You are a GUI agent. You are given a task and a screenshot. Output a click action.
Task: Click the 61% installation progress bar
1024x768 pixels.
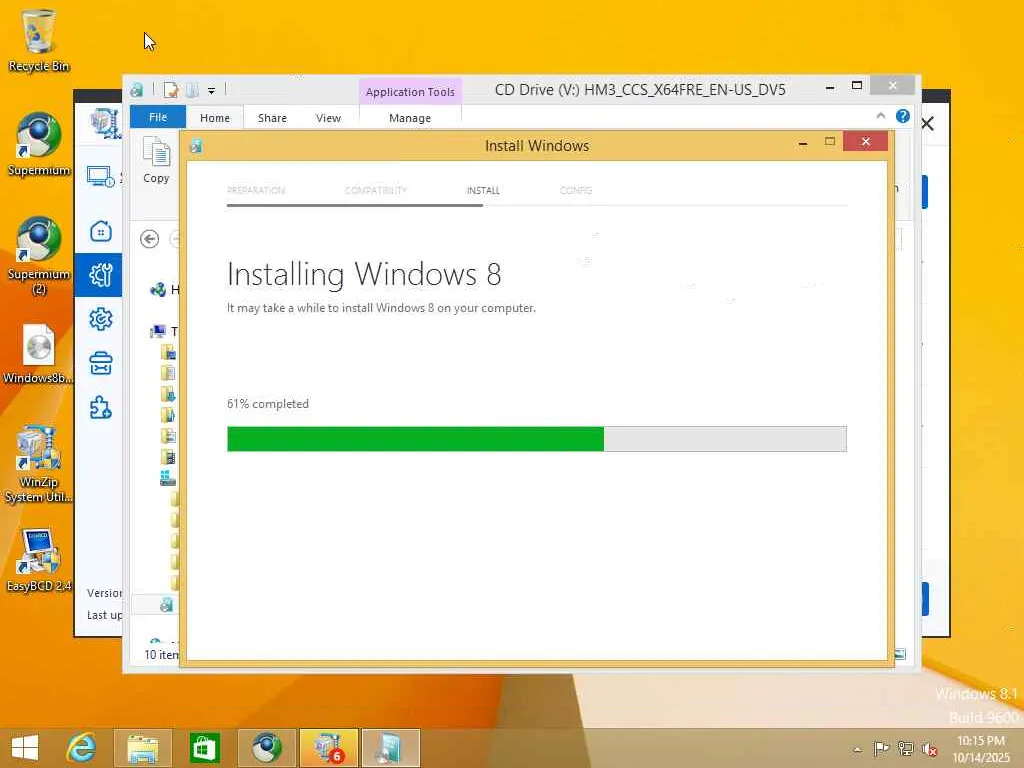[537, 439]
